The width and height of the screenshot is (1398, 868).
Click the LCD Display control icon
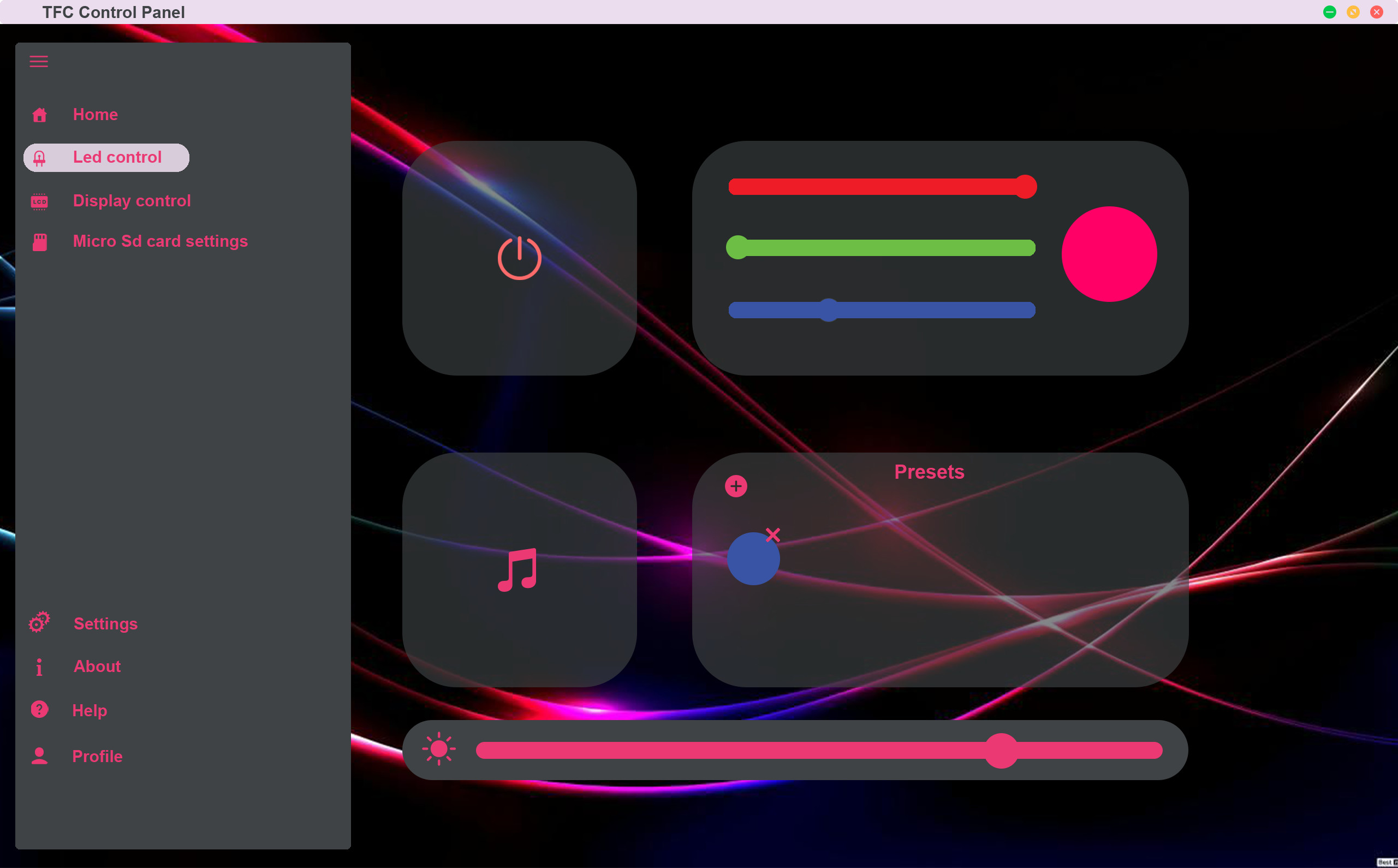(x=39, y=201)
